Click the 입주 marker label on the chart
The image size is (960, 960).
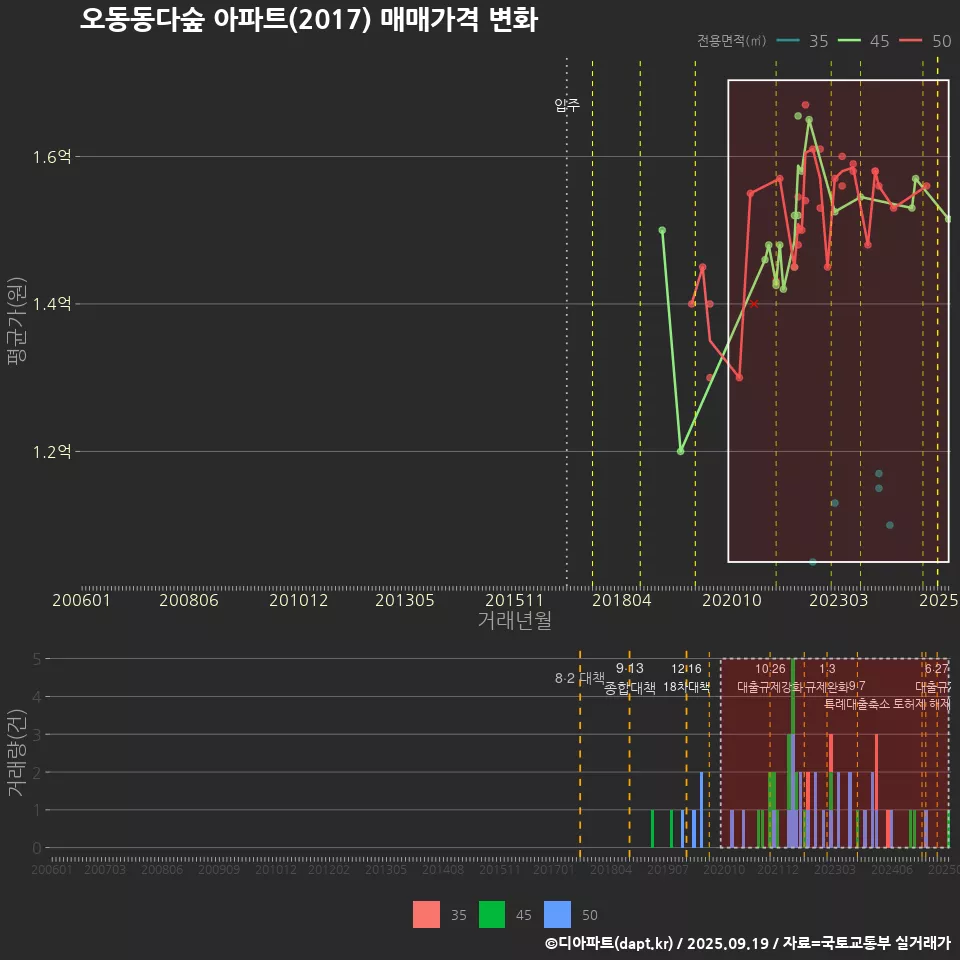[566, 103]
